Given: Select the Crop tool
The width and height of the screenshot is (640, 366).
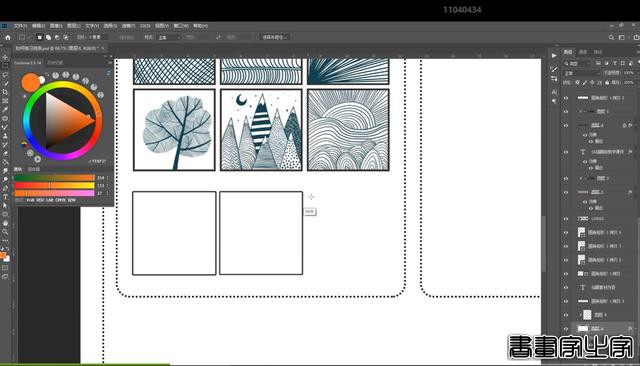Looking at the screenshot, I should coord(5,92).
